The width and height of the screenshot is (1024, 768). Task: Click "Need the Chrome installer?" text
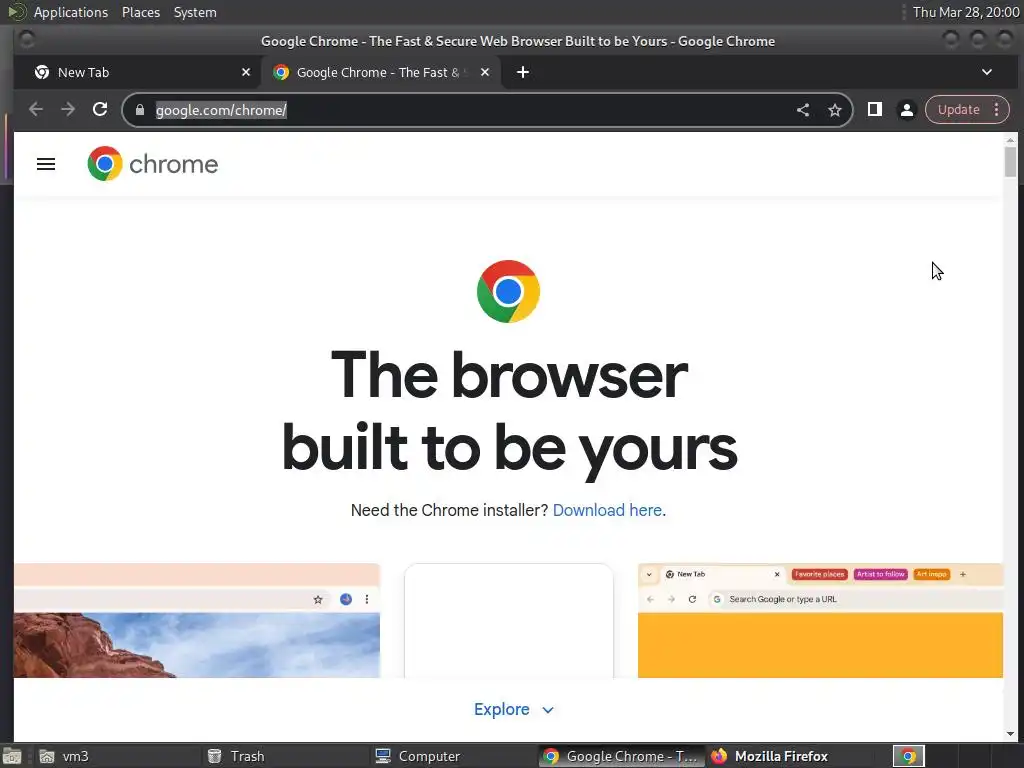tap(449, 510)
